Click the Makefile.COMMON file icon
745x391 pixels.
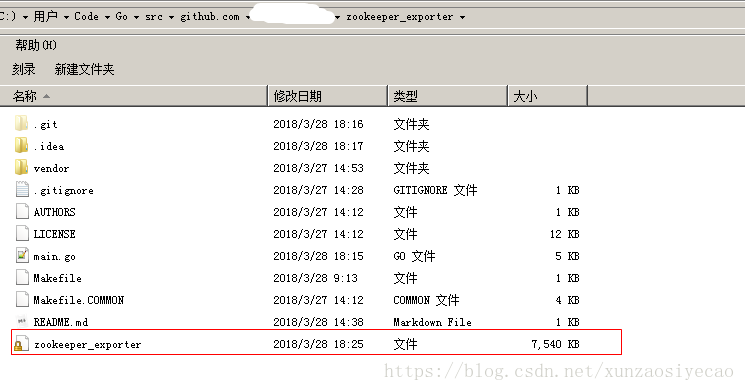(x=22, y=299)
